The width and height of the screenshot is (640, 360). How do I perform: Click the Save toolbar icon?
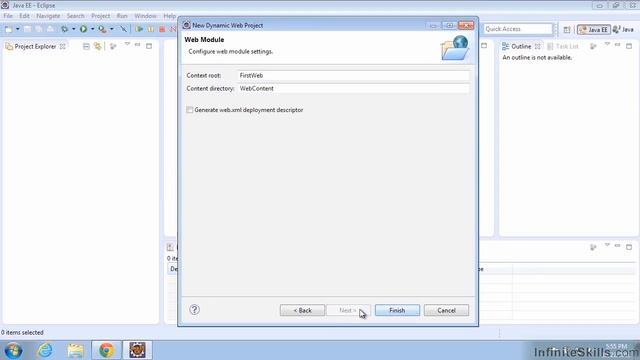pos(27,29)
